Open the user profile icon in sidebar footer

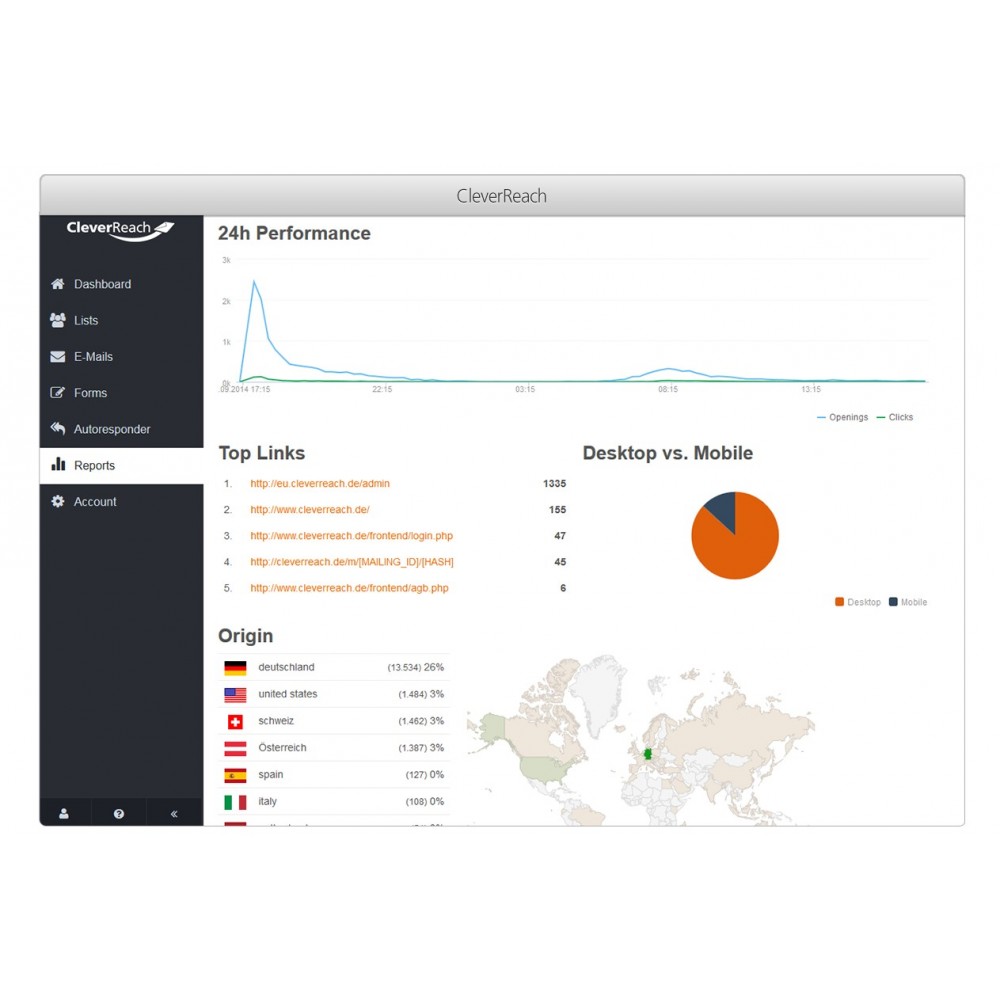pos(64,814)
